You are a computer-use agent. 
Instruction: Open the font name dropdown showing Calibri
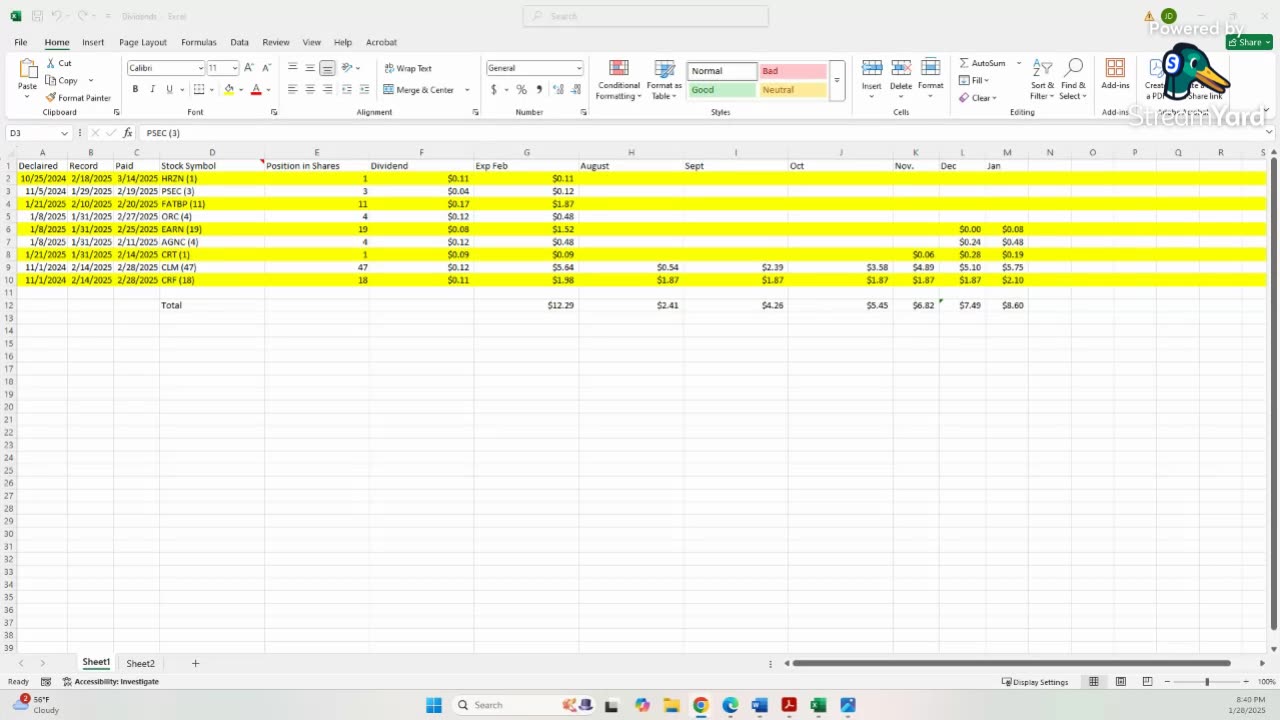(x=200, y=68)
